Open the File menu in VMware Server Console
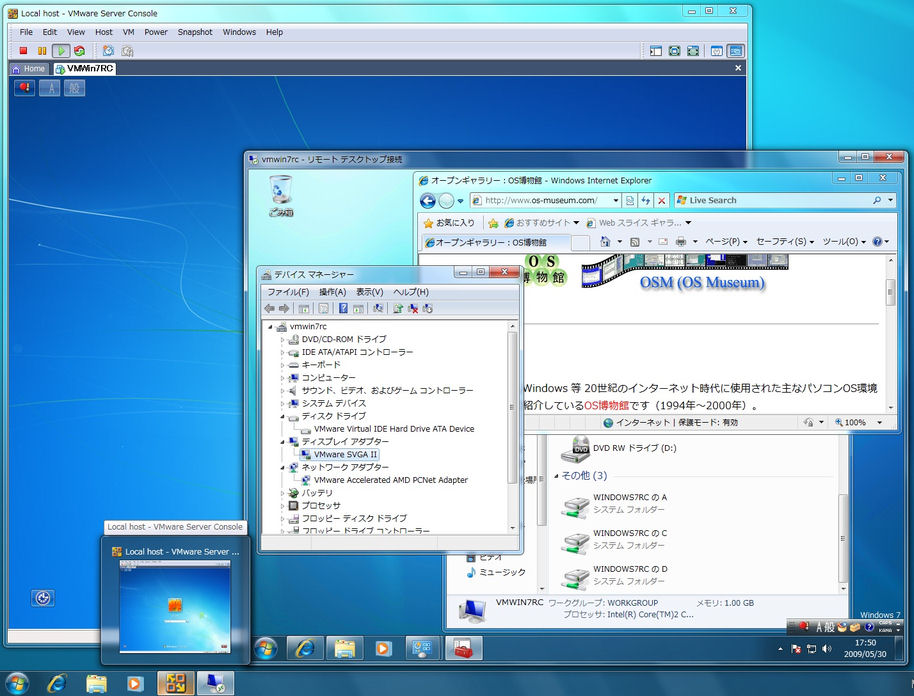 click(26, 32)
